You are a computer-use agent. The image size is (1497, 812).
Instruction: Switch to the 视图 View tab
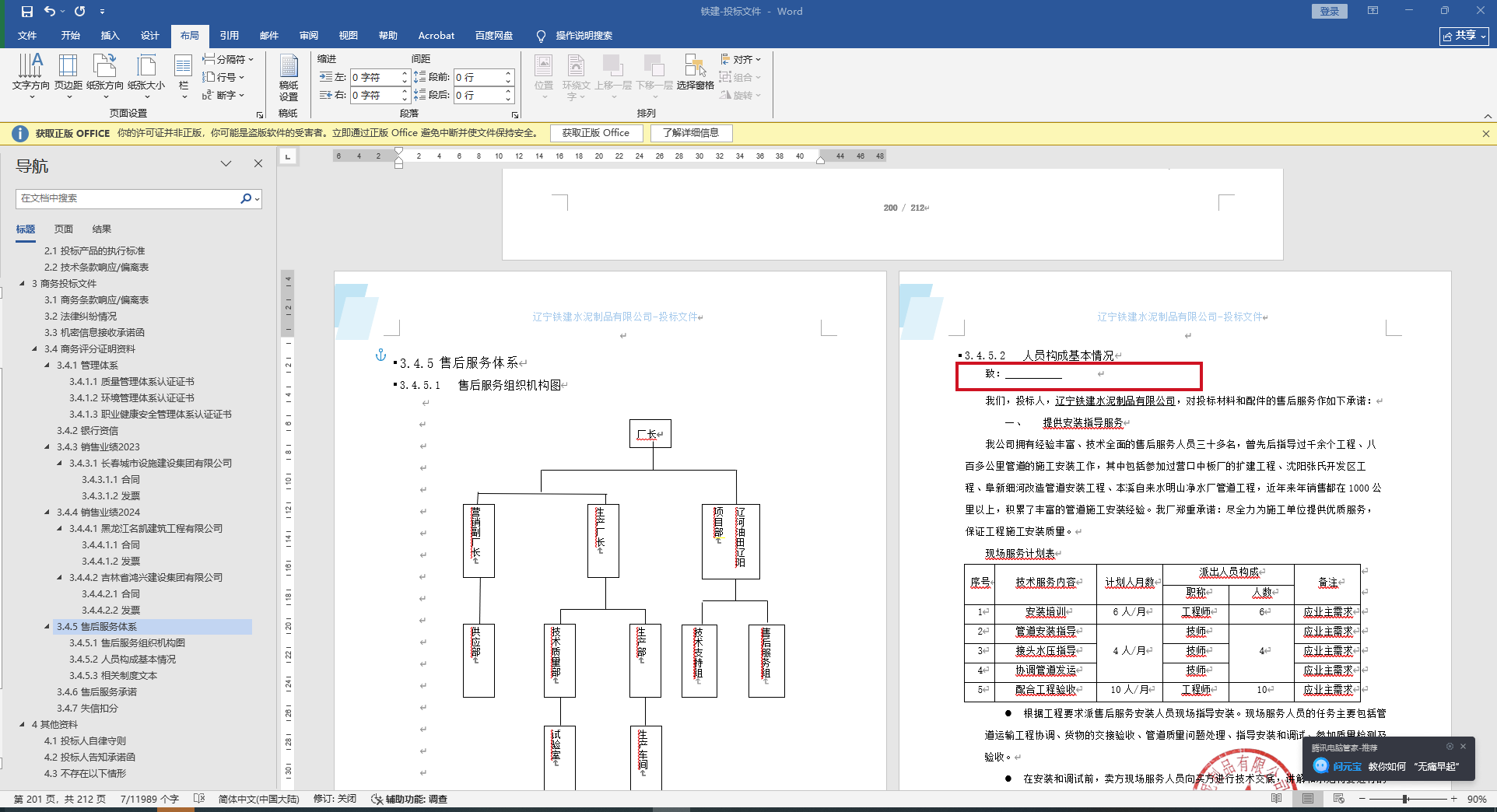(349, 36)
